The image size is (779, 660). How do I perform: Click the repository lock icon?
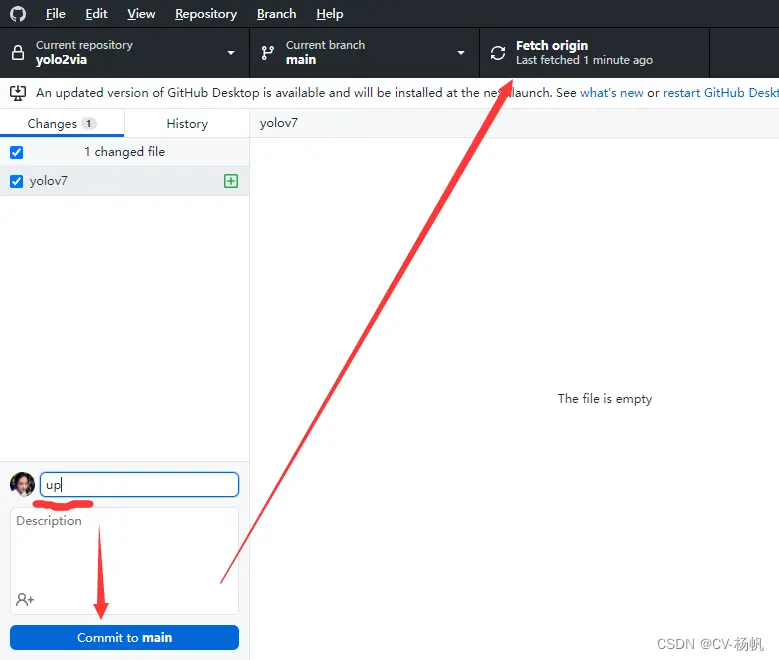(18, 53)
